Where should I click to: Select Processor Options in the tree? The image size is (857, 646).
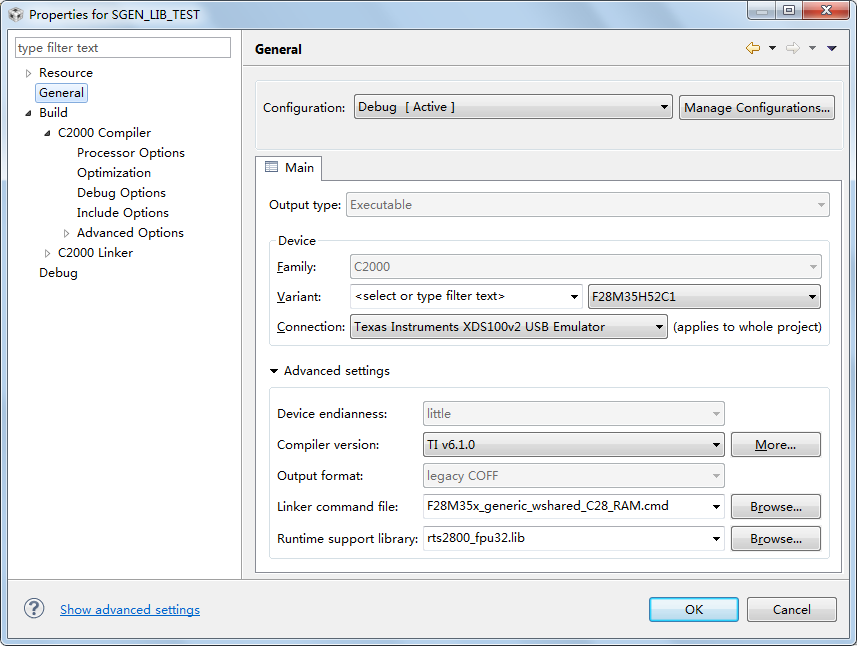pos(130,153)
